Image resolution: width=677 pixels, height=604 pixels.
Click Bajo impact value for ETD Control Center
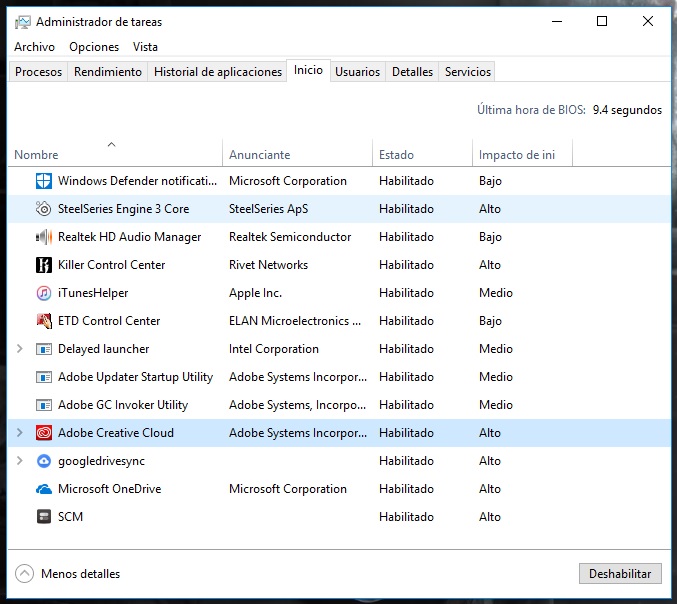490,321
